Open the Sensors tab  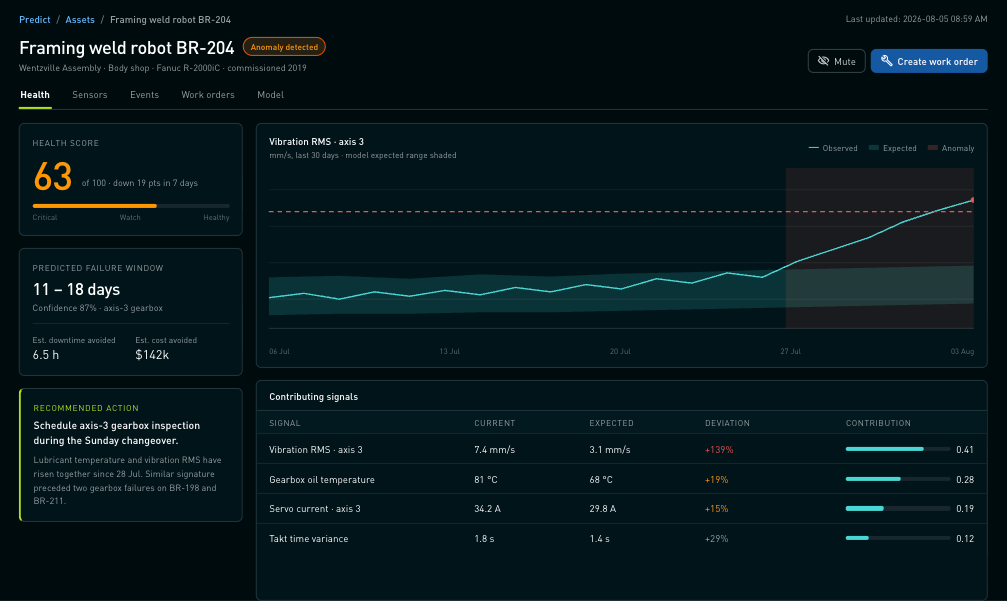coord(90,94)
